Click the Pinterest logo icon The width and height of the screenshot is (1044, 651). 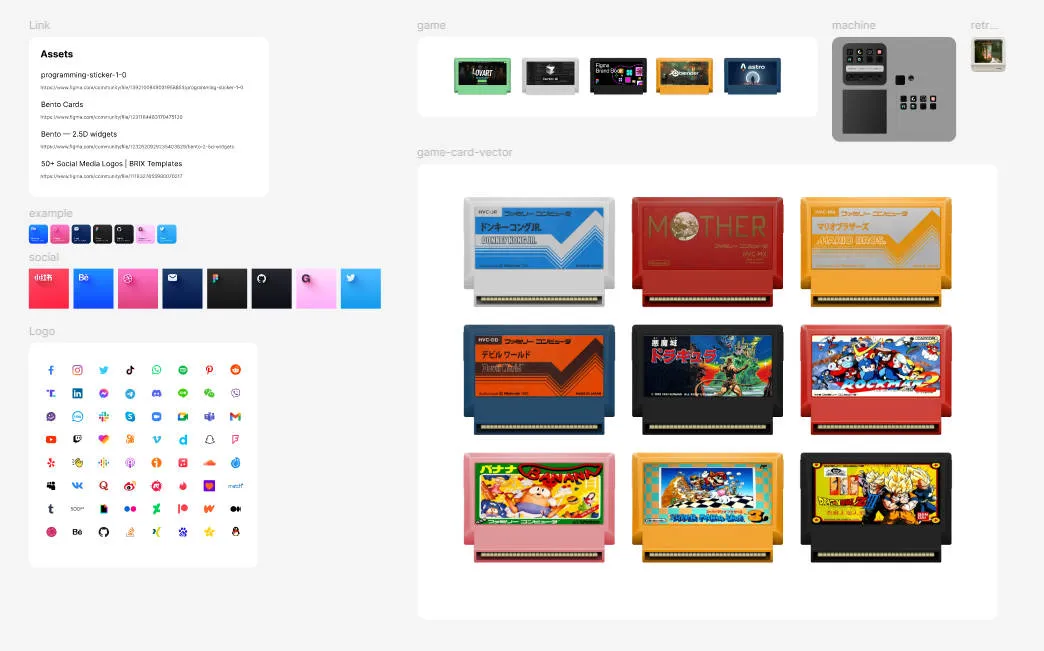point(210,370)
